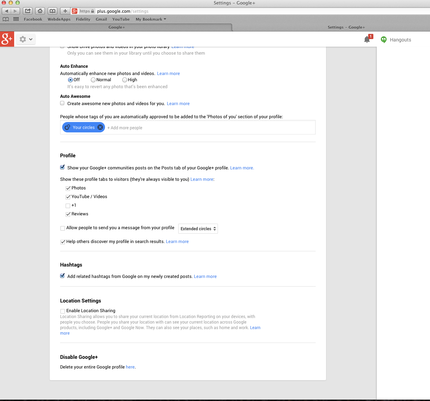Enable Location Sharing checkbox
Viewport: 430px width, 401px height.
tap(62, 311)
